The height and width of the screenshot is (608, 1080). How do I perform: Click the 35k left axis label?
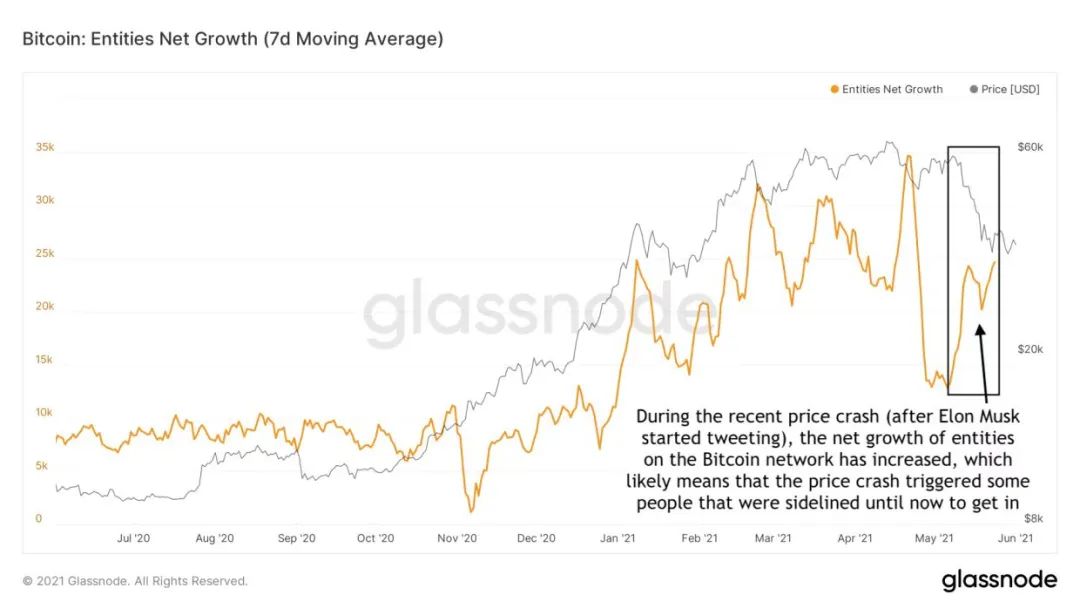click(x=45, y=147)
